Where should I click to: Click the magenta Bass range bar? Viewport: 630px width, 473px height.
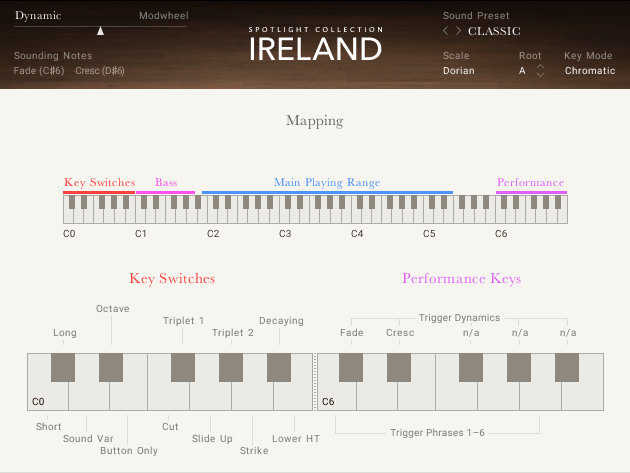(x=166, y=192)
